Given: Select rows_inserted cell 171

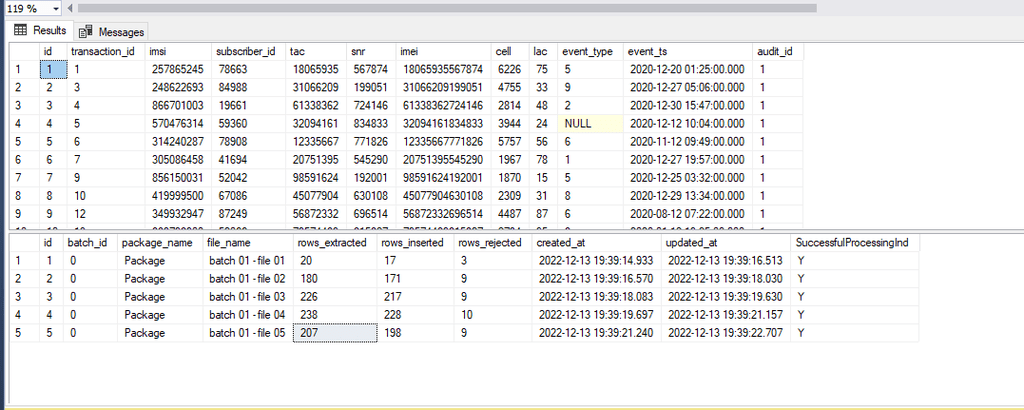Looking at the screenshot, I should pyautogui.click(x=416, y=278).
